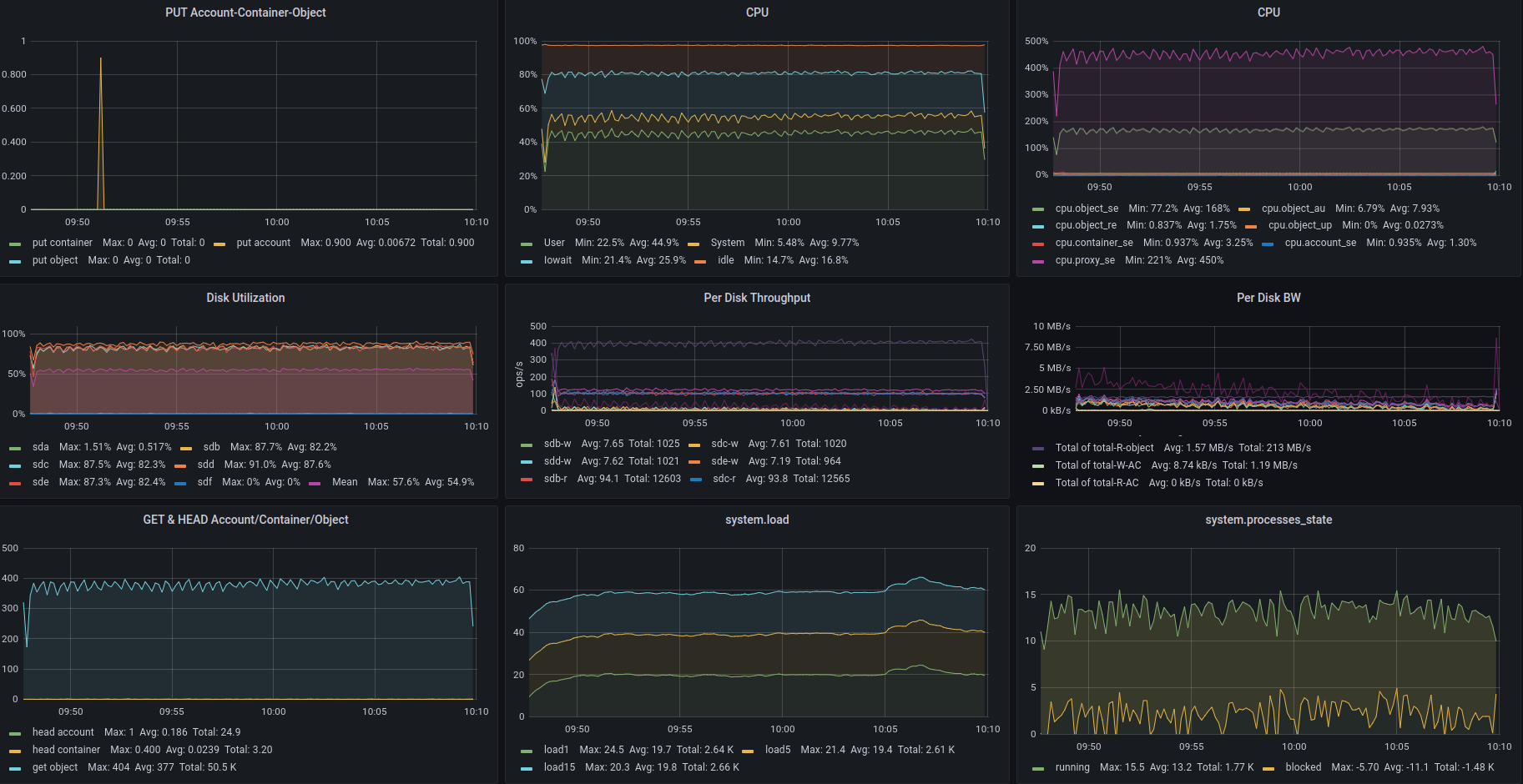Open the system.load panel title menu

pos(757,520)
